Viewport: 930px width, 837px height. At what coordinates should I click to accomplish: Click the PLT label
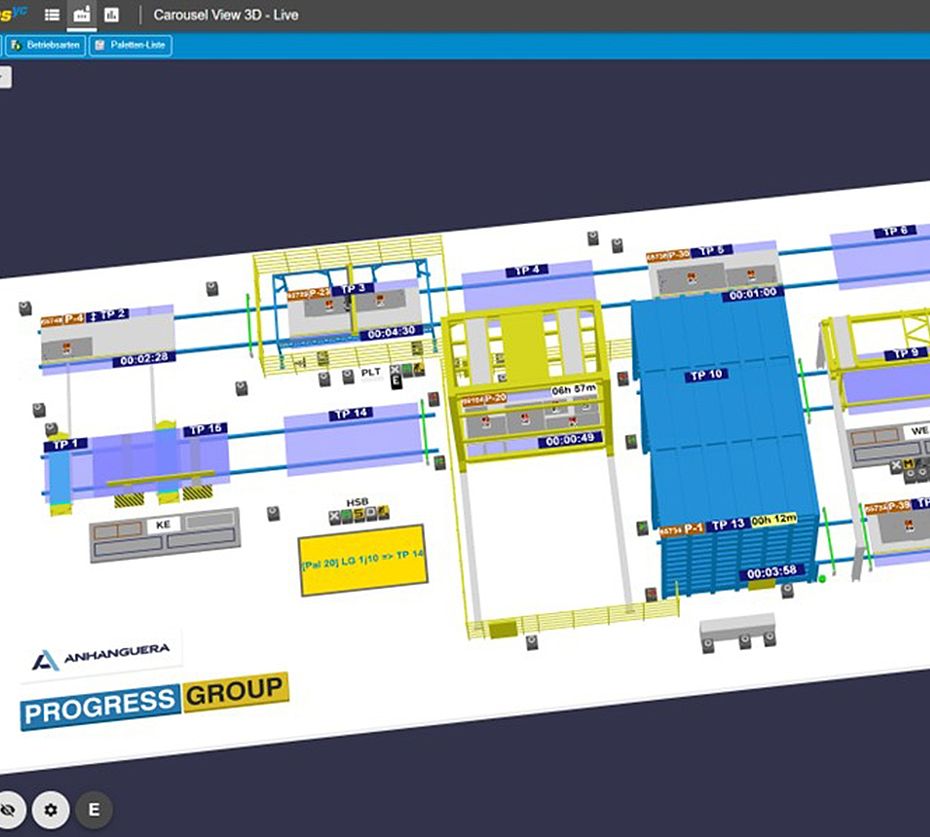pyautogui.click(x=371, y=373)
